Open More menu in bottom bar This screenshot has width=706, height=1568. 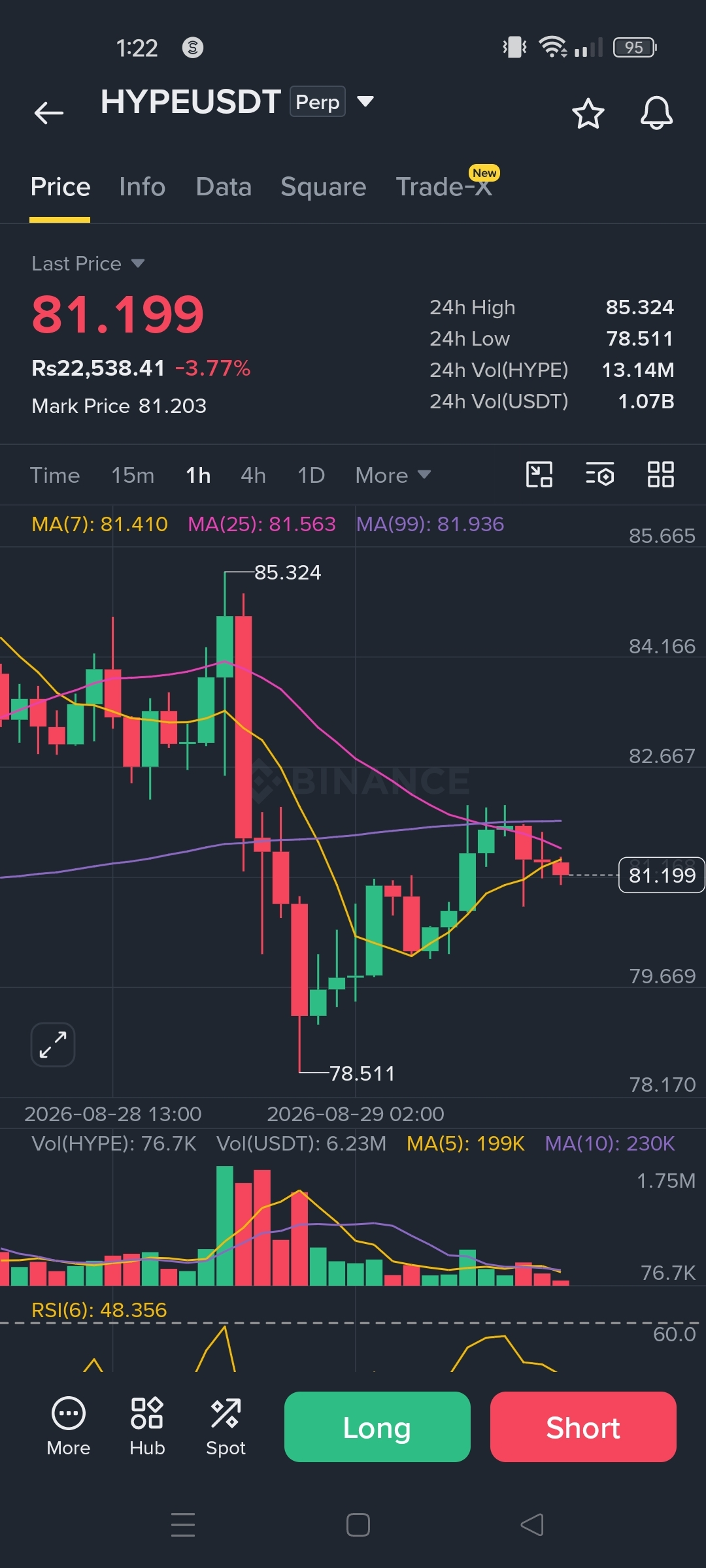(x=69, y=1426)
